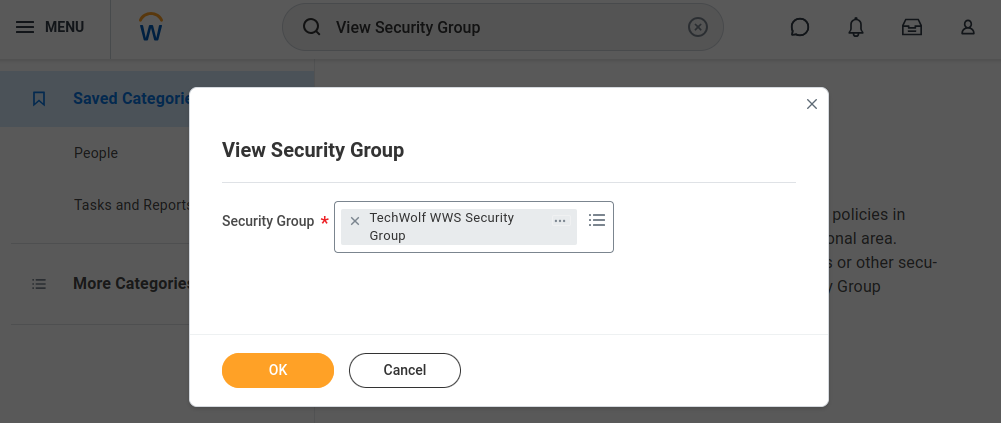The width and height of the screenshot is (1001, 423).
Task: Remove the TechWolf WWS Security Group selection
Action: [x=355, y=221]
